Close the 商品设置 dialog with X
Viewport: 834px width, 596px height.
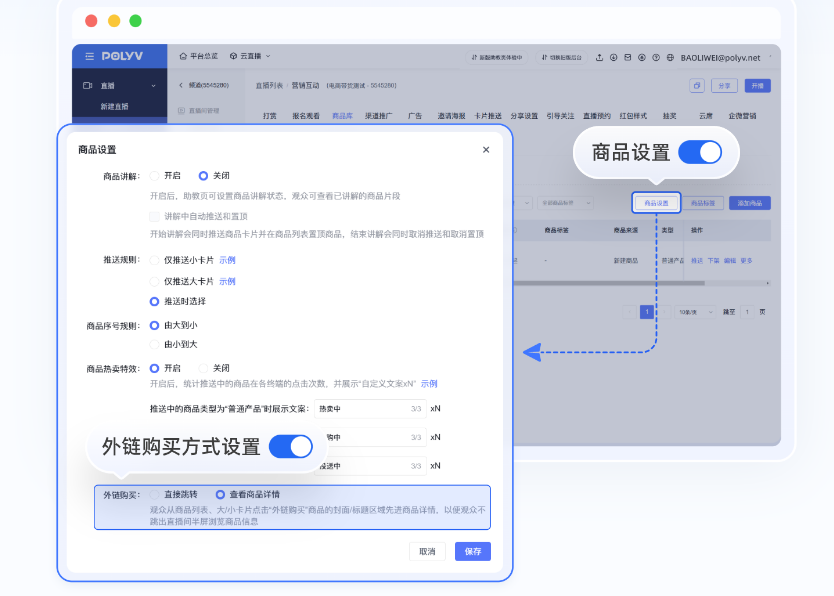pyautogui.click(x=486, y=150)
